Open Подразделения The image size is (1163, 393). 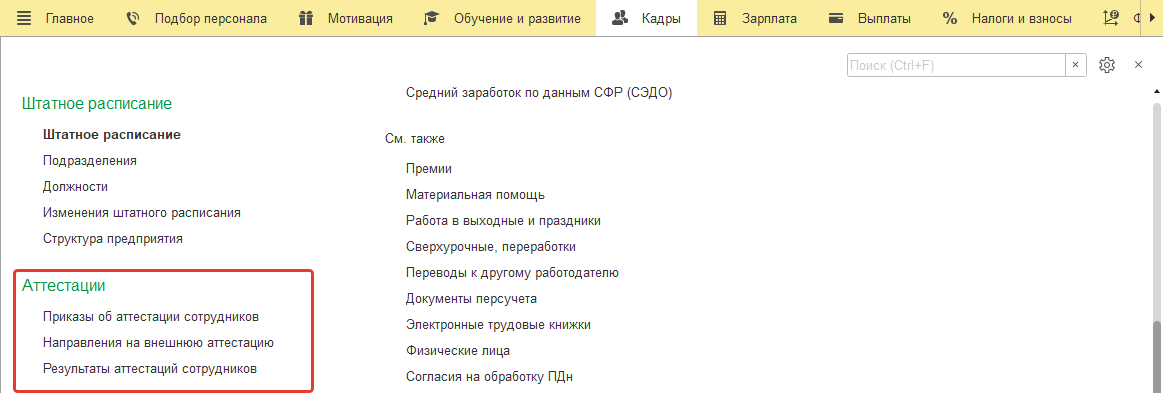pyautogui.click(x=90, y=160)
